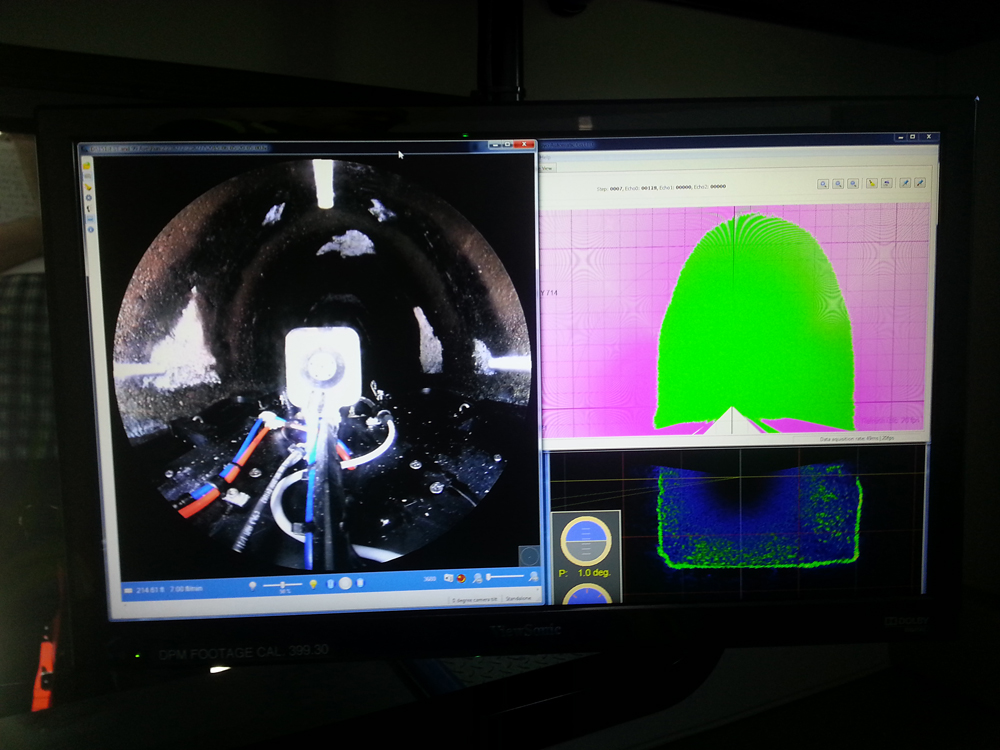Open the Help menu in sonar window
The height and width of the screenshot is (750, 1000).
pos(547,157)
